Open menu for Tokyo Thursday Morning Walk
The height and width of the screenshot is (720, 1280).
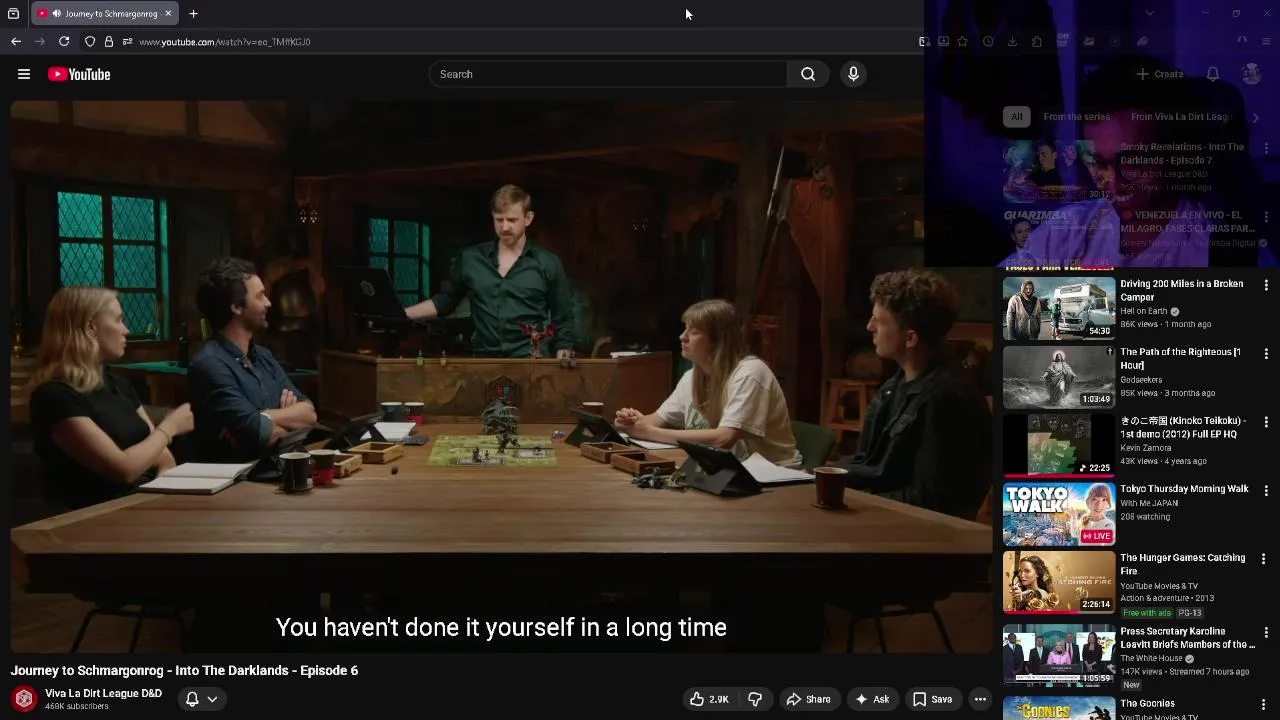coord(1266,491)
